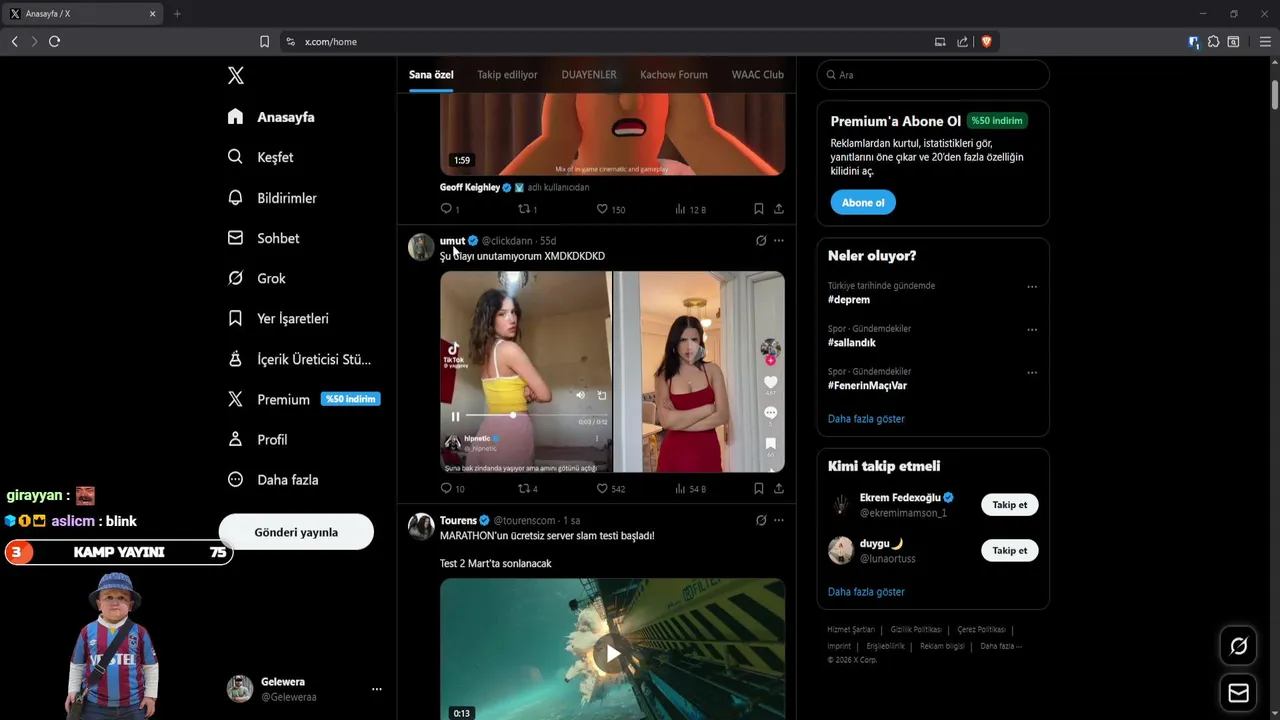Click Daha fazla göster under Kimi takip etmeli

click(x=866, y=592)
